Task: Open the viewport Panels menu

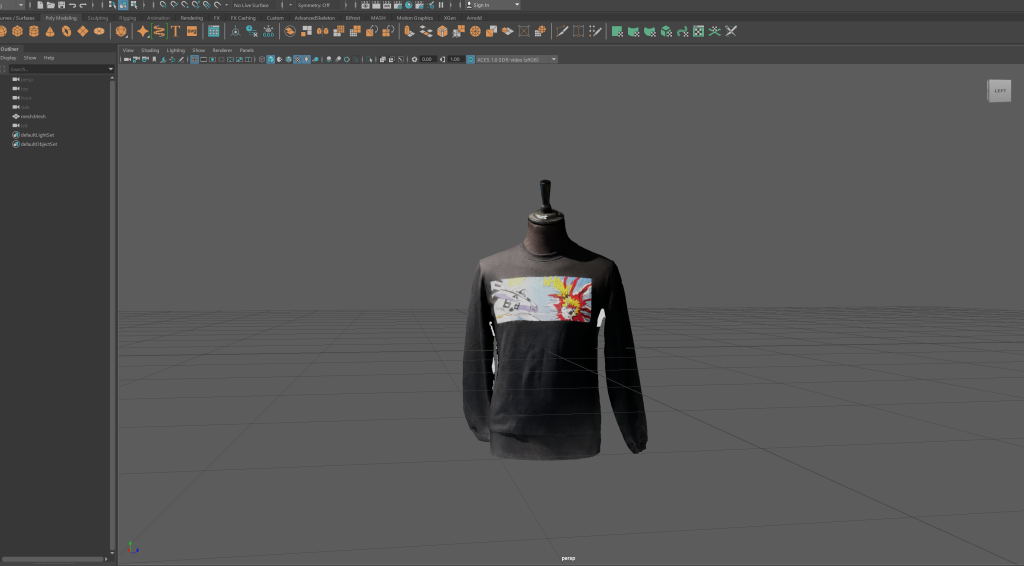Action: (x=246, y=50)
